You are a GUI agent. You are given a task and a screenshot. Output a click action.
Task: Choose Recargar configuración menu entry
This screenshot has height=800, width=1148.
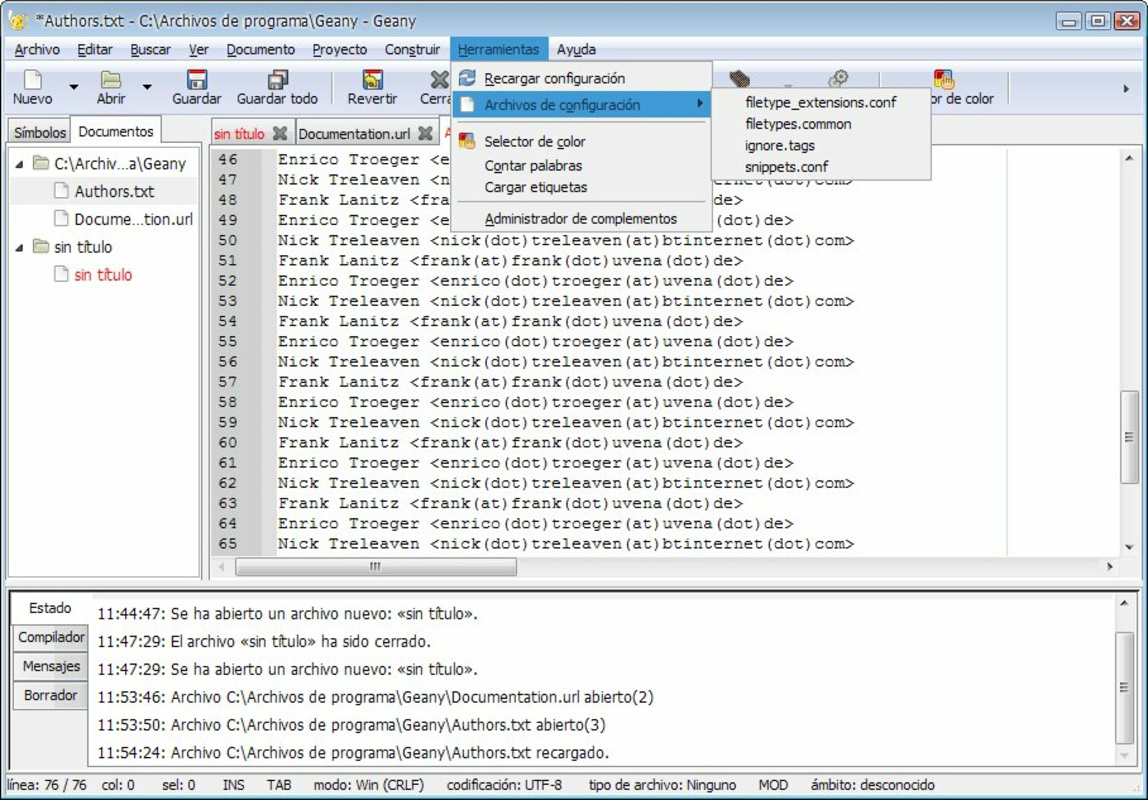click(581, 78)
